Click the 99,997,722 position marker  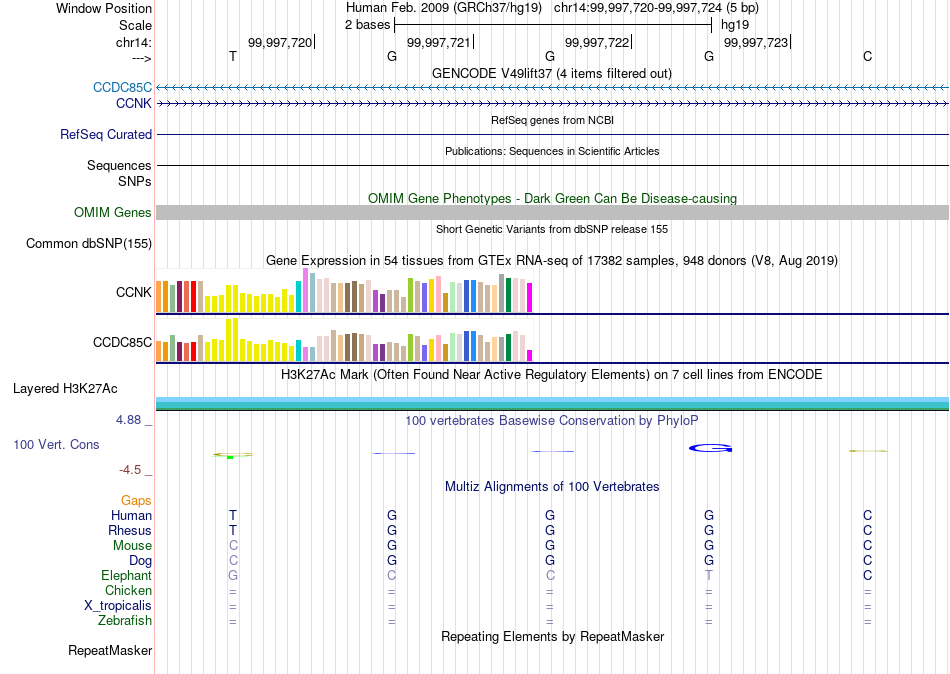pyautogui.click(x=597, y=42)
